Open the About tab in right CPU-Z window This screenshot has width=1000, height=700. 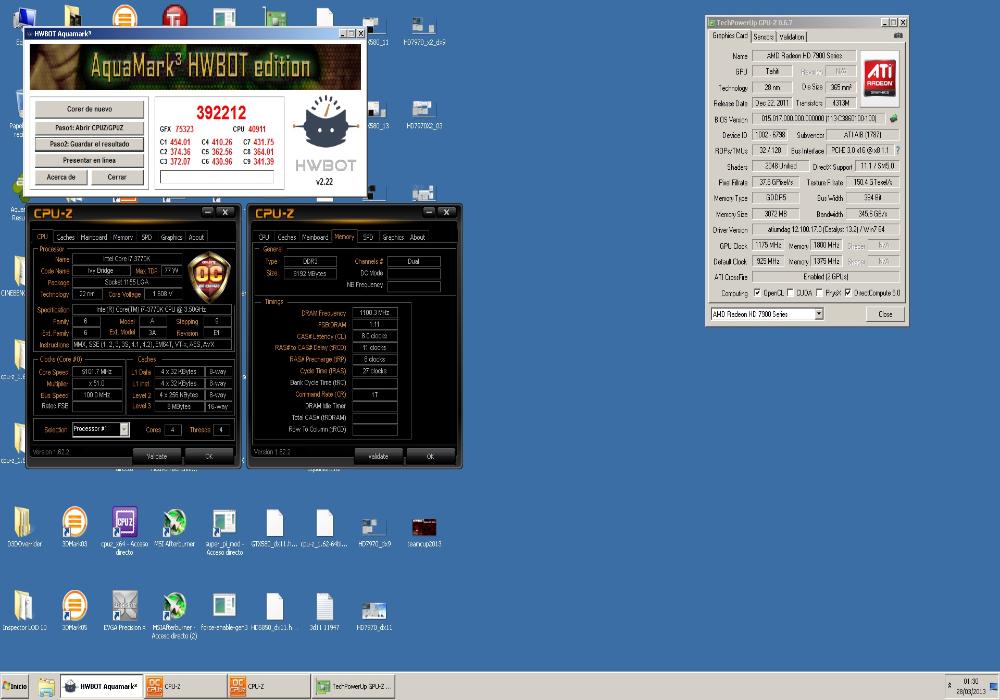pyautogui.click(x=417, y=237)
